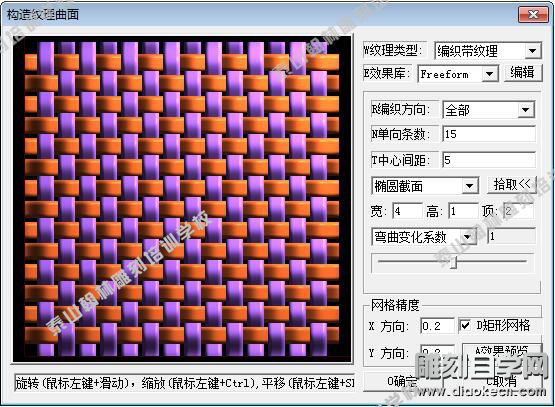555x407 pixels.
Task: Click the X 方向 grid precision field
Action: pyautogui.click(x=437, y=326)
